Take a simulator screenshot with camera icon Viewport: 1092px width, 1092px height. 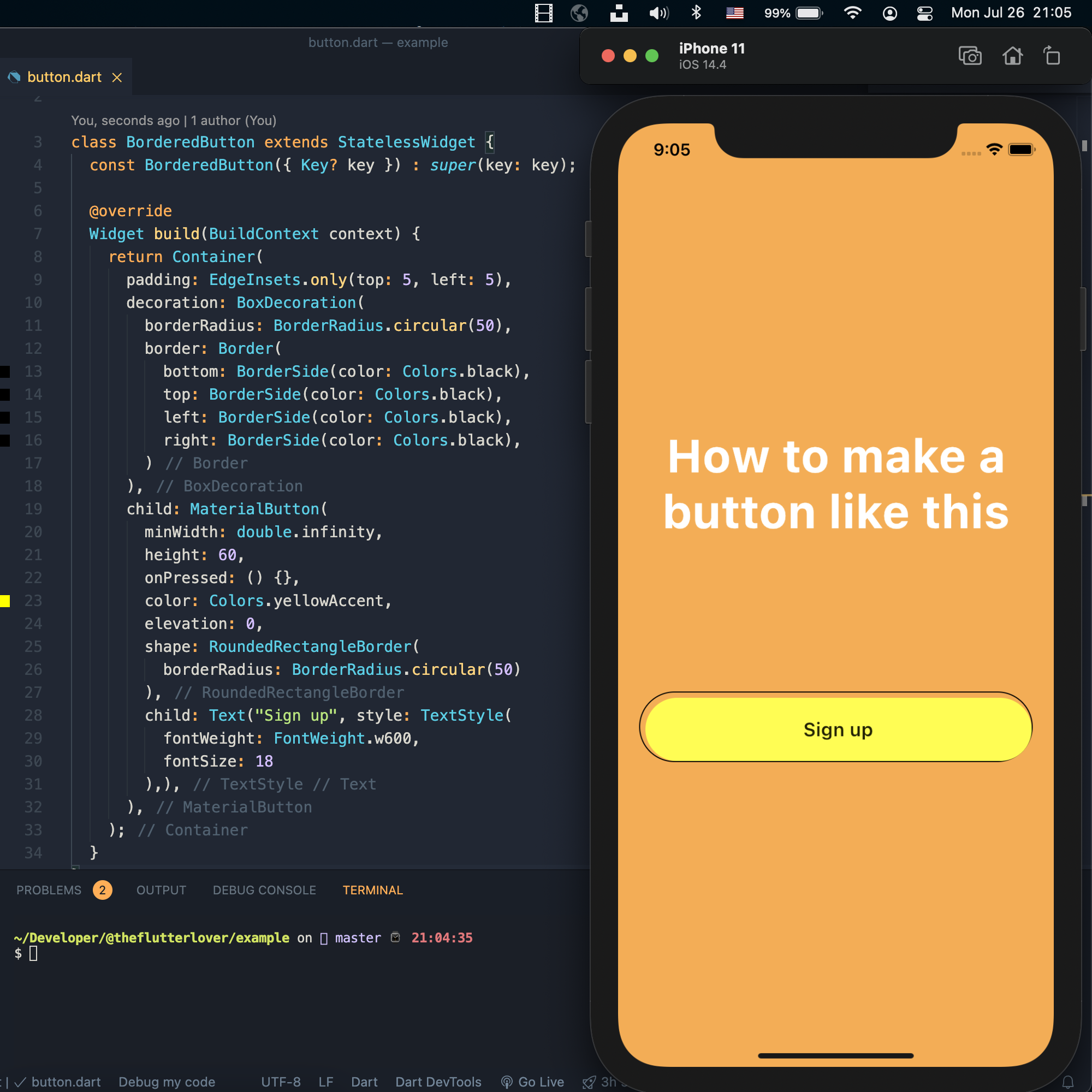(970, 56)
